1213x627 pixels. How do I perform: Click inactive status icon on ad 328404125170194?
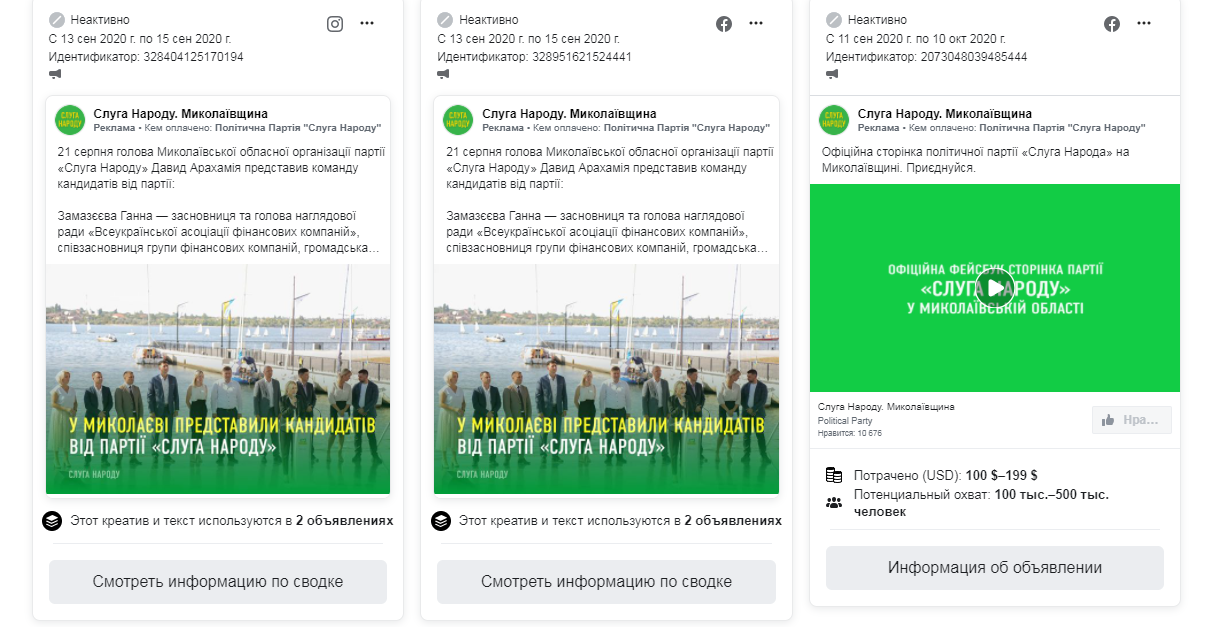pos(56,20)
